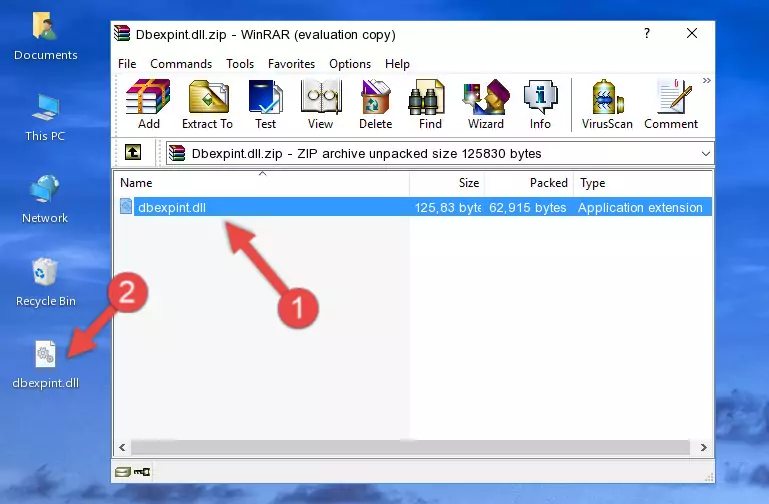769x504 pixels.
Task: Open the View file tool
Action: point(321,104)
